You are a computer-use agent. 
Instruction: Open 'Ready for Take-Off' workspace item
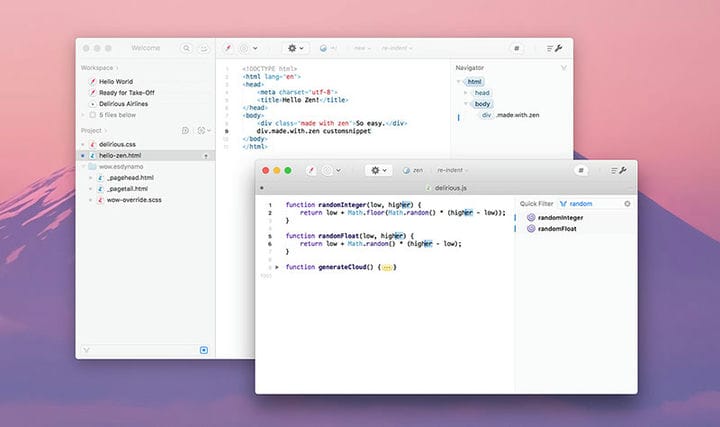tap(127, 92)
